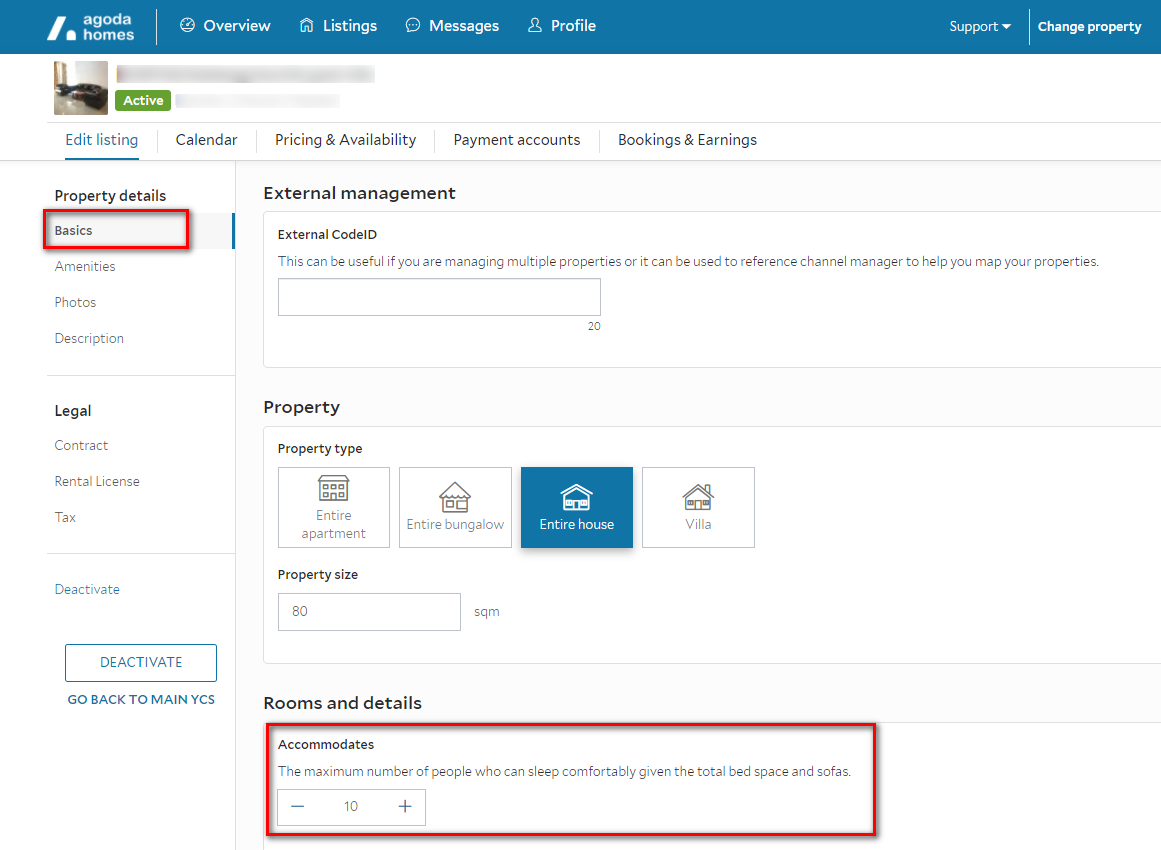Open Amenities in the sidebar
1161x850 pixels.
pos(85,267)
